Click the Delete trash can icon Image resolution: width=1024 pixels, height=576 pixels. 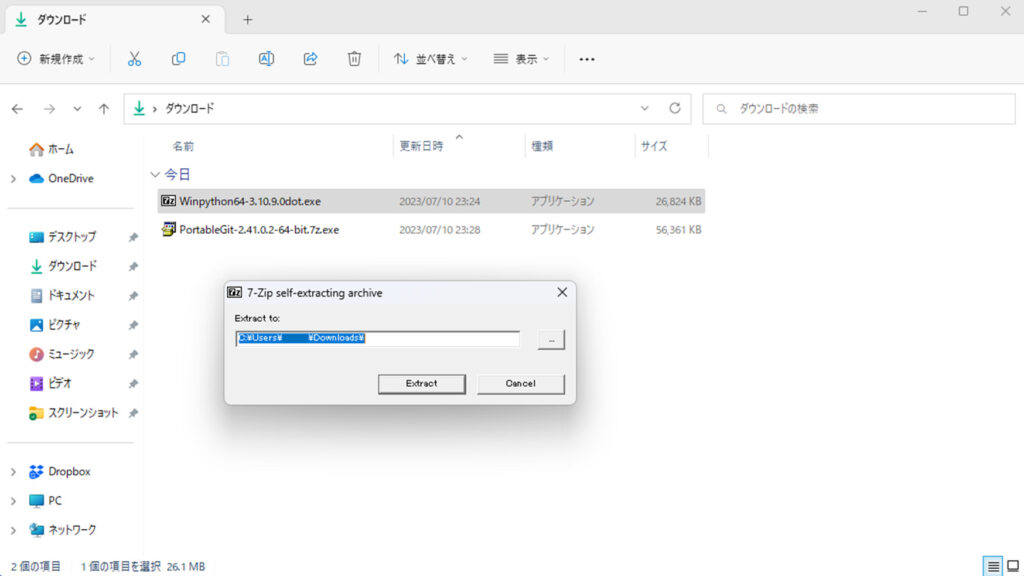(x=354, y=59)
